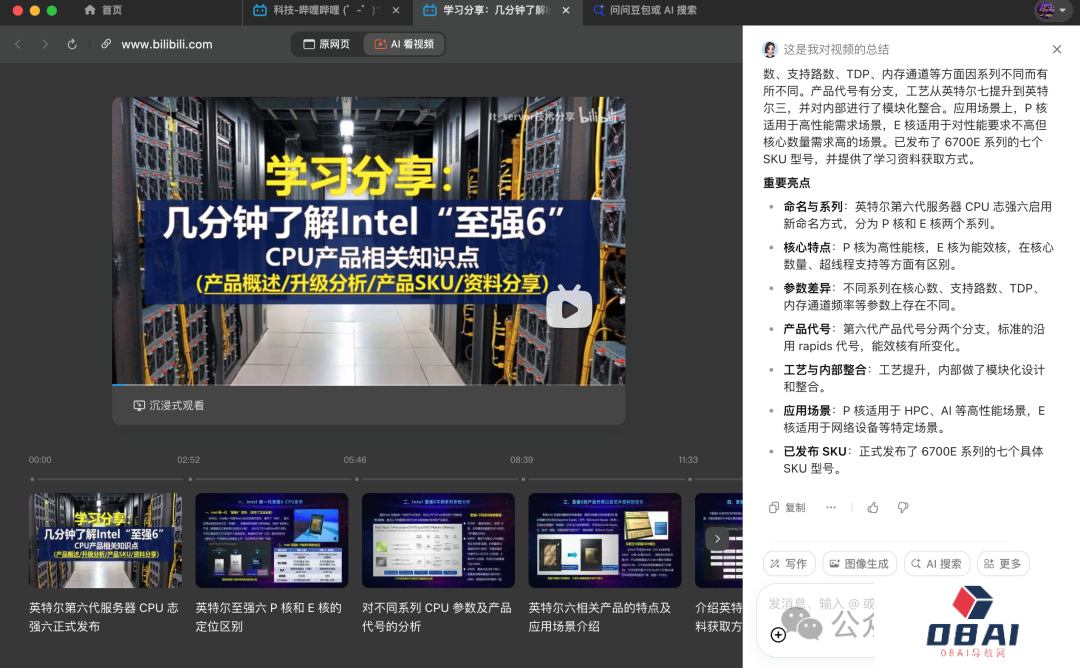Screen dimensions: 1080x668
Task: Click the 图像生成 image generation button
Action: pos(859,563)
